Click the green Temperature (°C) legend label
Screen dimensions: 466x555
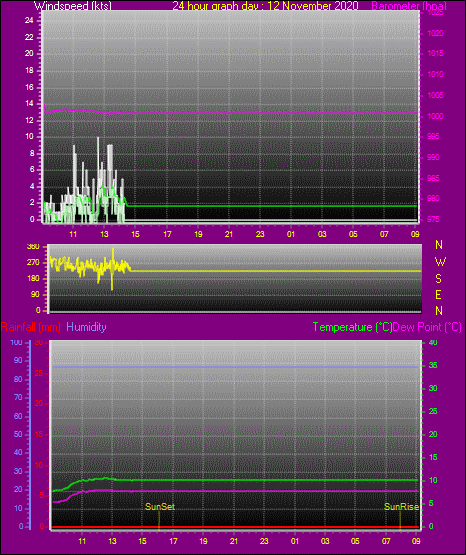tap(352, 327)
